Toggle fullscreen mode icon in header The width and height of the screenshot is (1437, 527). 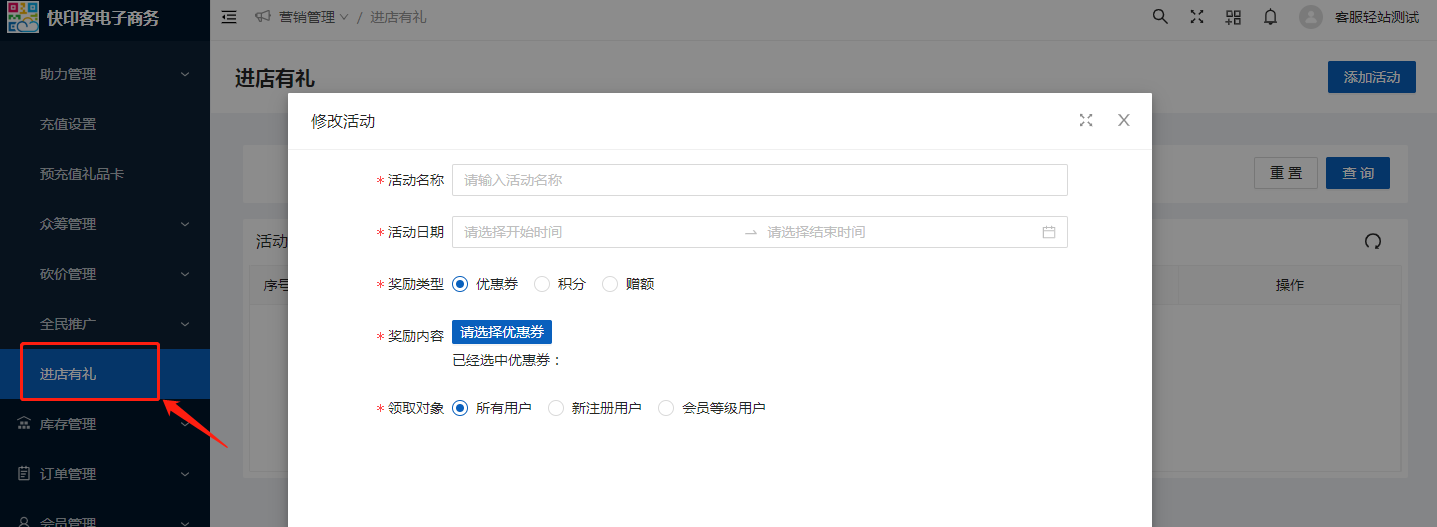[1197, 17]
